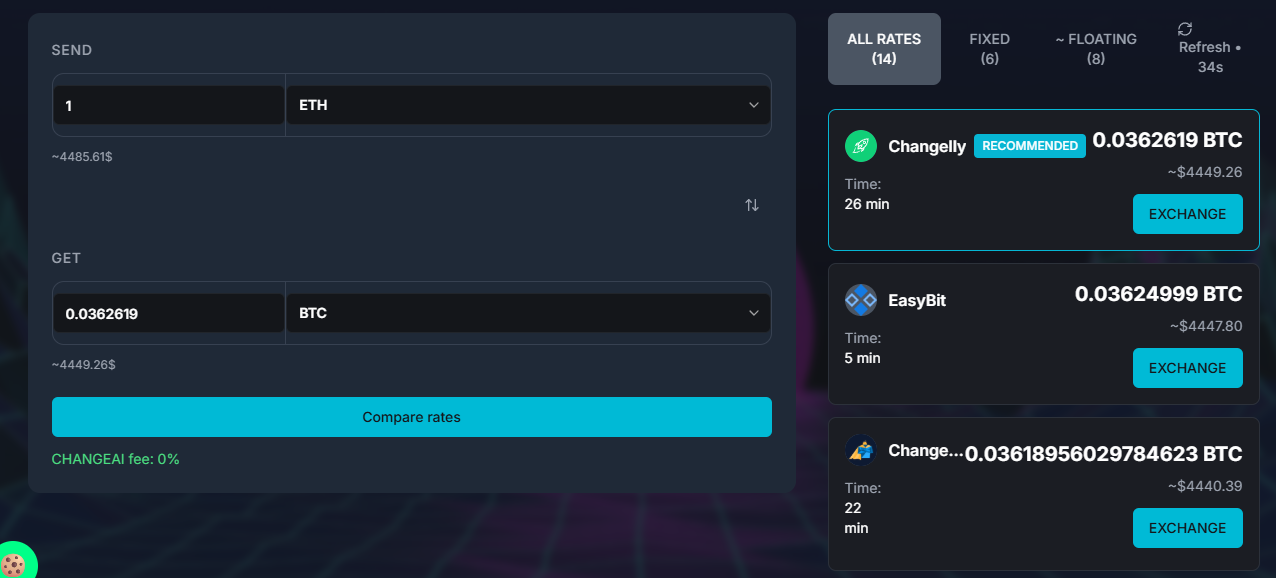The image size is (1276, 578).
Task: Click the GET section label
Action: click(x=67, y=258)
